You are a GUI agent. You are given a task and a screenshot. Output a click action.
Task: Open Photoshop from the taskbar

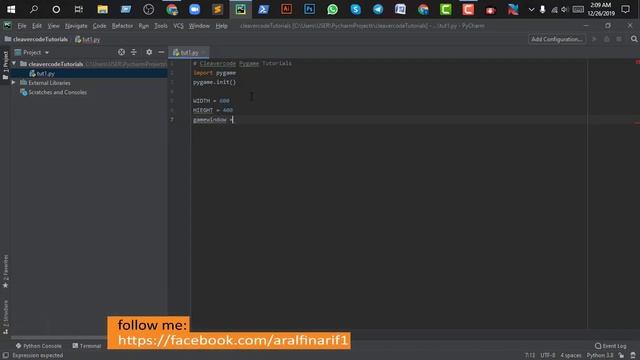click(309, 9)
